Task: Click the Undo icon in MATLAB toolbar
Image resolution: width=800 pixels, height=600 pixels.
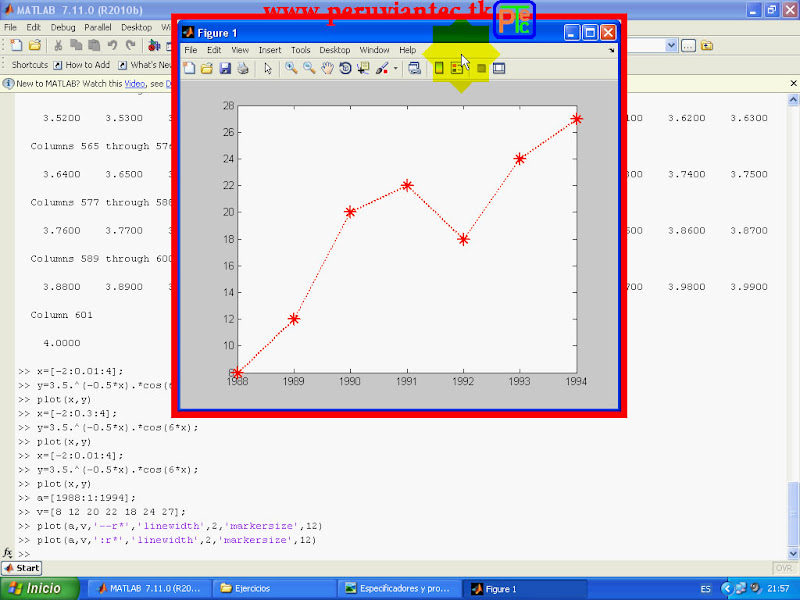Action: tap(112, 45)
